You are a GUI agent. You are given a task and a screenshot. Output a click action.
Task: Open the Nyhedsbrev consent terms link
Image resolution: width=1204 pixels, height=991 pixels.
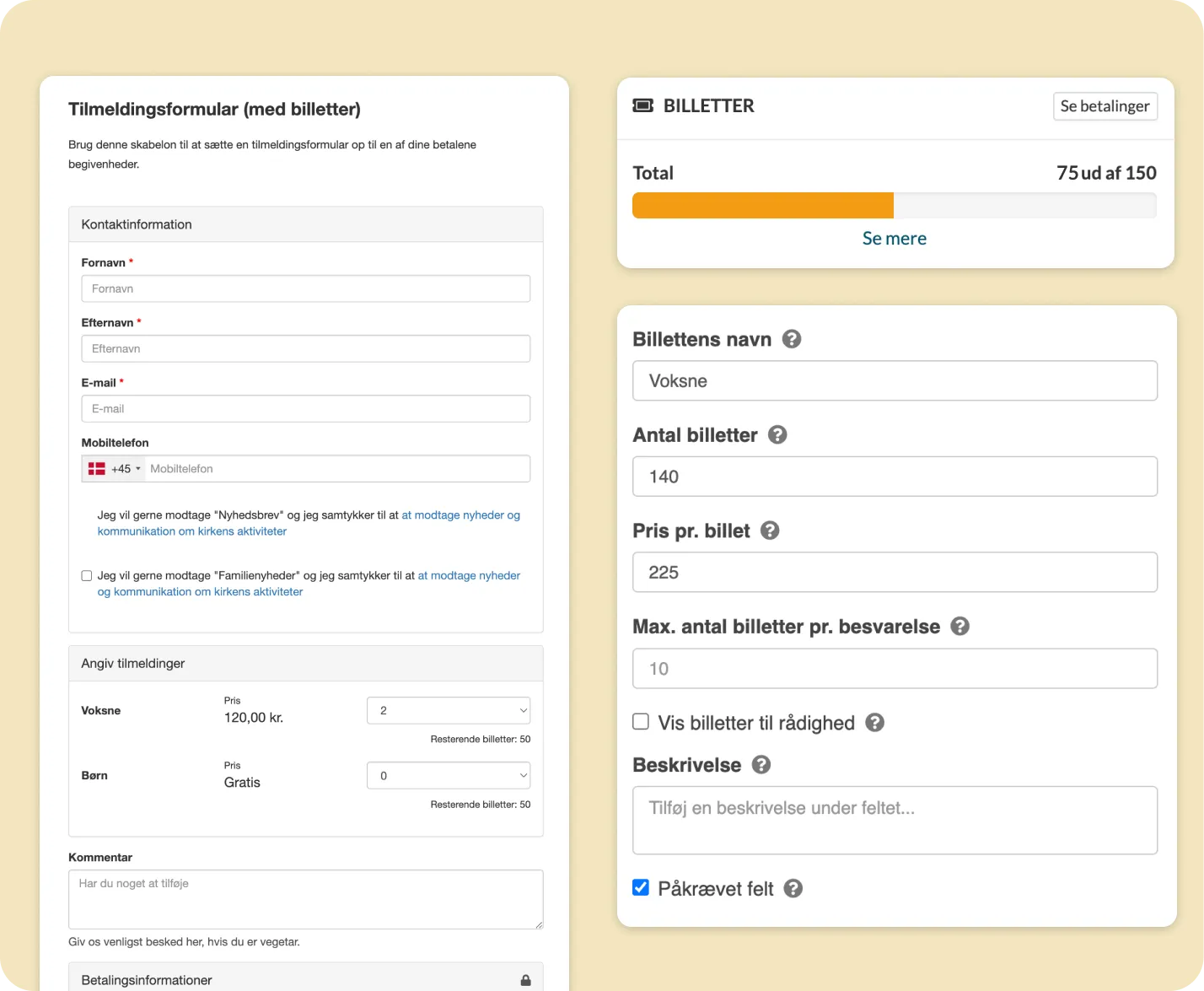[x=309, y=523]
